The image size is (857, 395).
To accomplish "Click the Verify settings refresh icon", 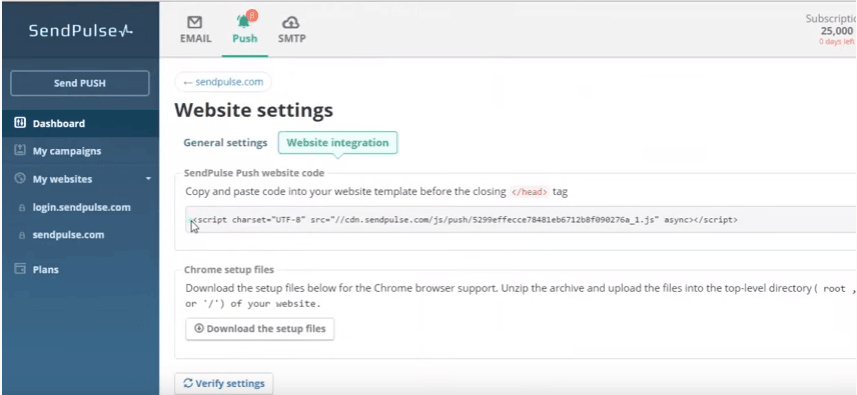I will coord(188,383).
